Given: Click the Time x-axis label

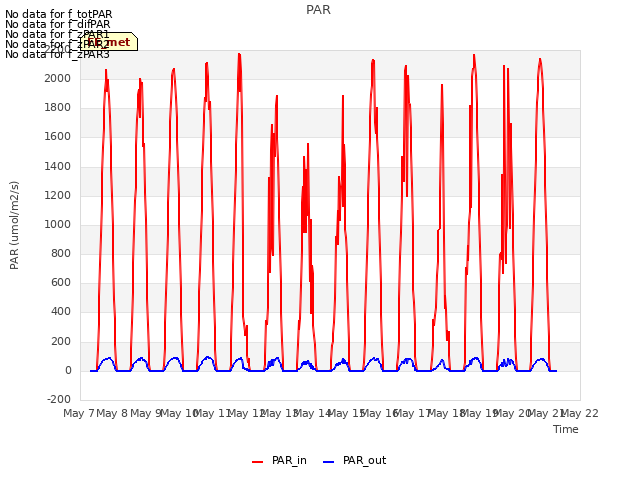Looking at the screenshot, I should 566,429.
